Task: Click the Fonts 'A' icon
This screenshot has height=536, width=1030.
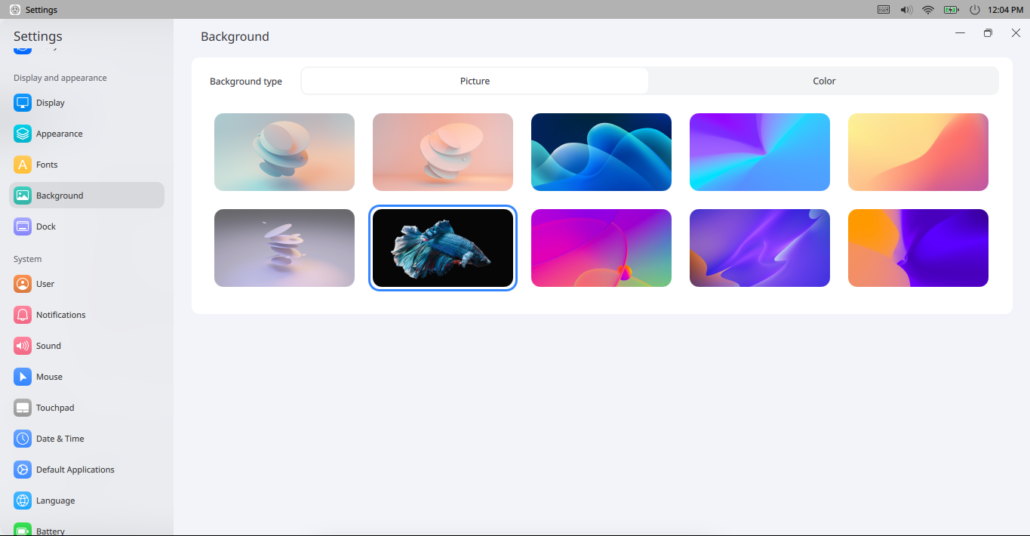Action: pos(22,164)
